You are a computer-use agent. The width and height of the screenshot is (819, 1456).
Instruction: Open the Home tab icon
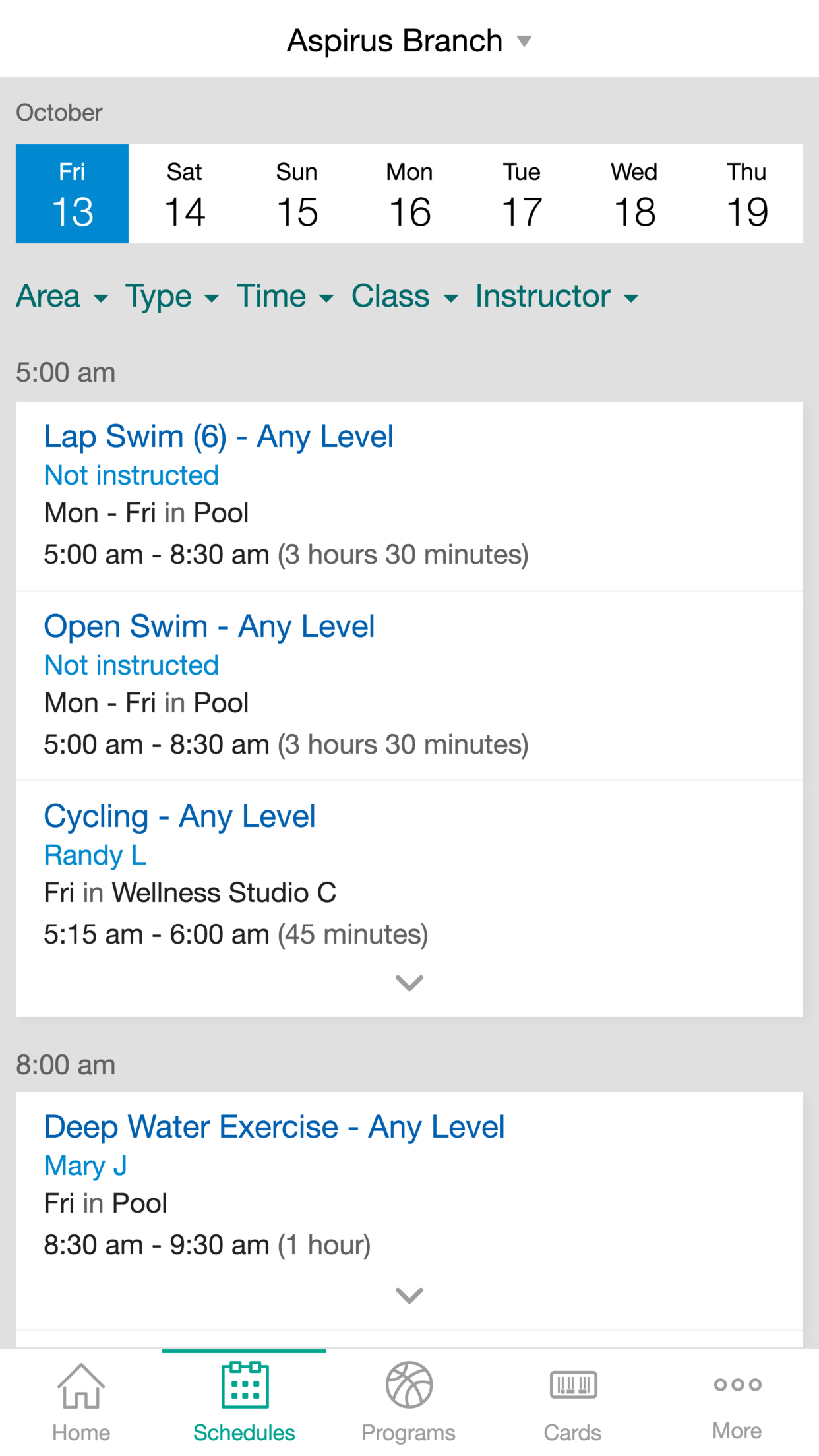click(x=81, y=1385)
